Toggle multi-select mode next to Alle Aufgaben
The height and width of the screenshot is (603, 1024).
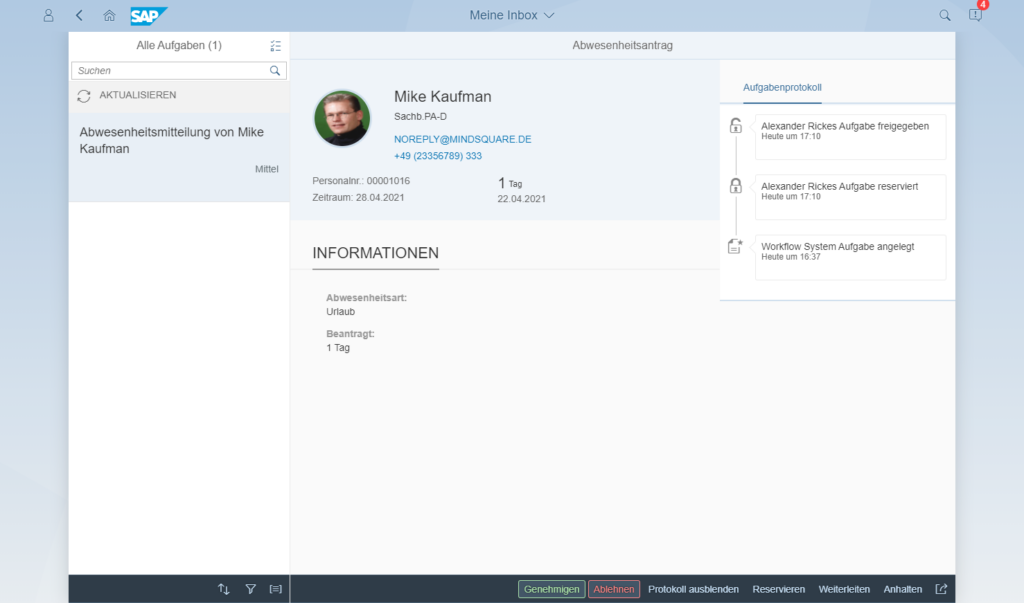[x=275, y=45]
